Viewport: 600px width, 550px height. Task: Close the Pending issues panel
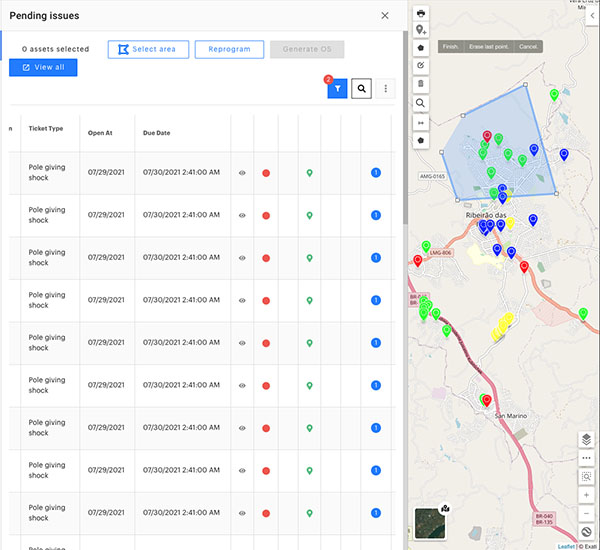(385, 16)
